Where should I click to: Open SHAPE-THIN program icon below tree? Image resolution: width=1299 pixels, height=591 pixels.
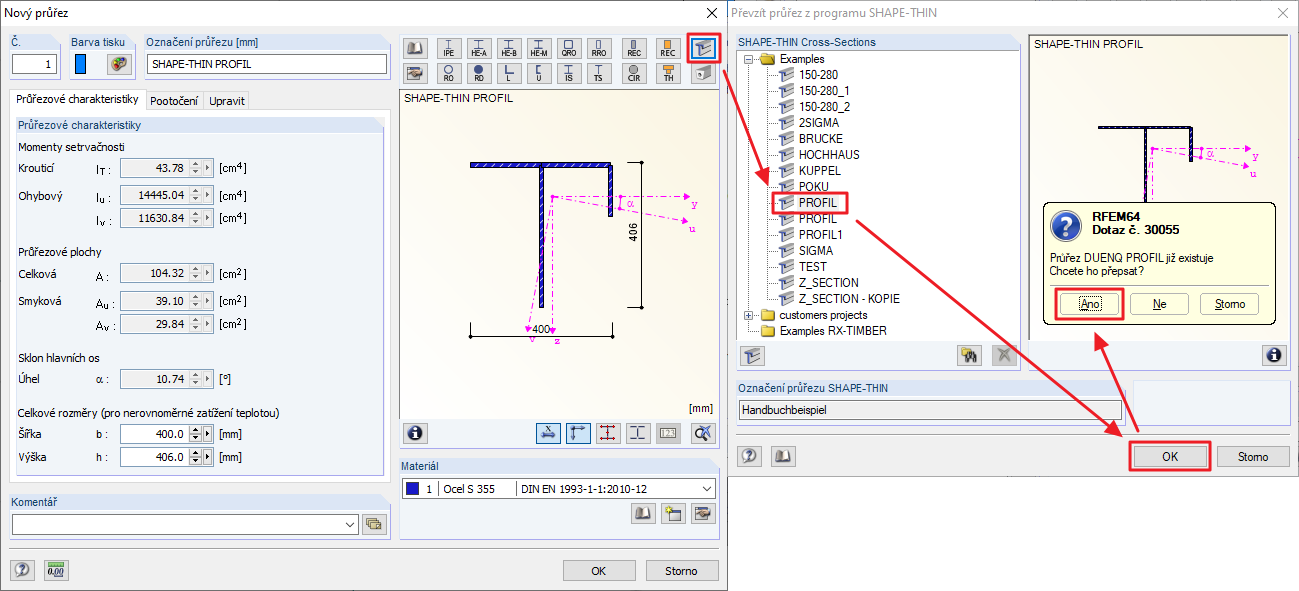tap(751, 355)
